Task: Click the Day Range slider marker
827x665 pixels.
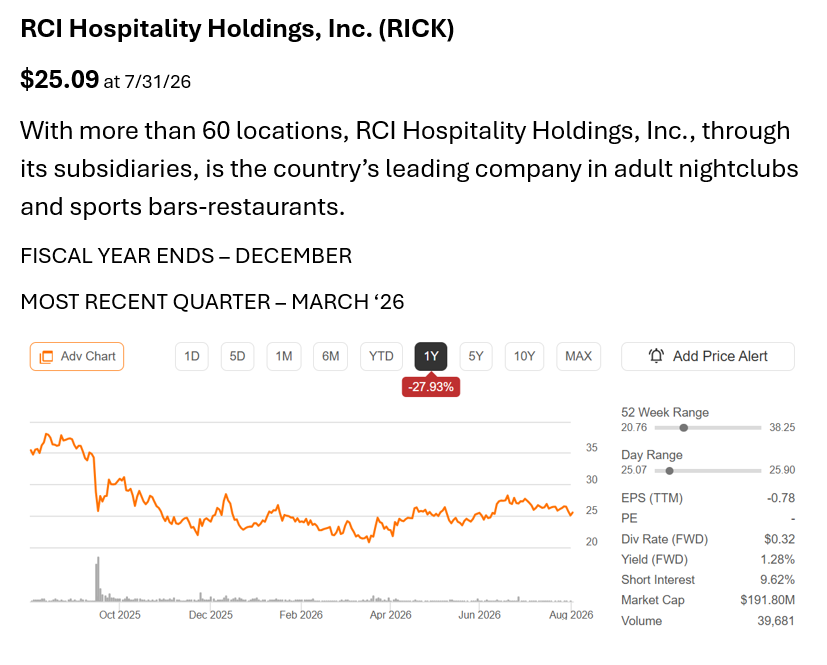Action: [669, 470]
